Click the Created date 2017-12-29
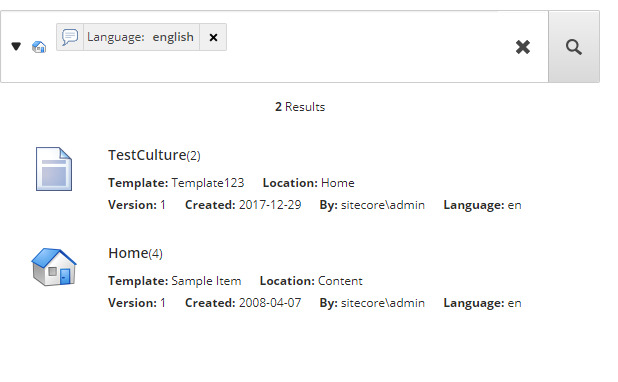The height and width of the screenshot is (382, 618). [270, 205]
